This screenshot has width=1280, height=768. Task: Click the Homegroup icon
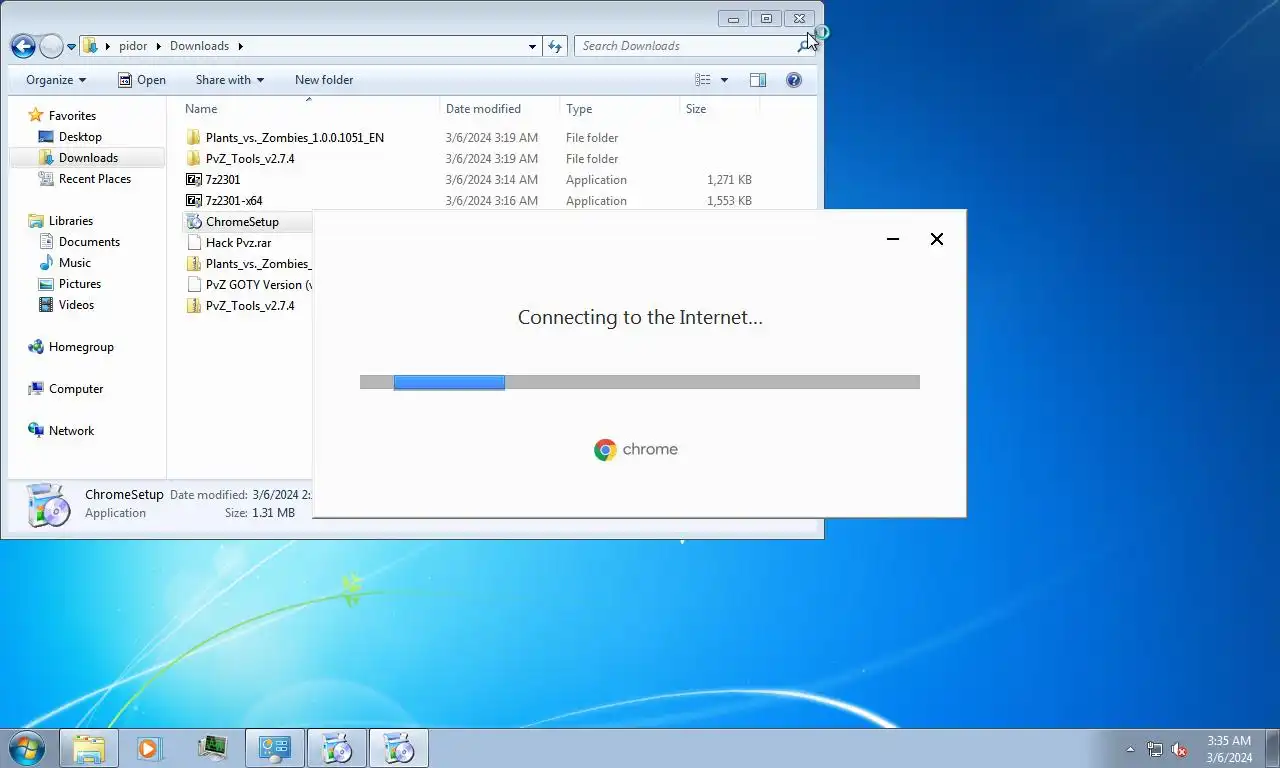point(36,347)
